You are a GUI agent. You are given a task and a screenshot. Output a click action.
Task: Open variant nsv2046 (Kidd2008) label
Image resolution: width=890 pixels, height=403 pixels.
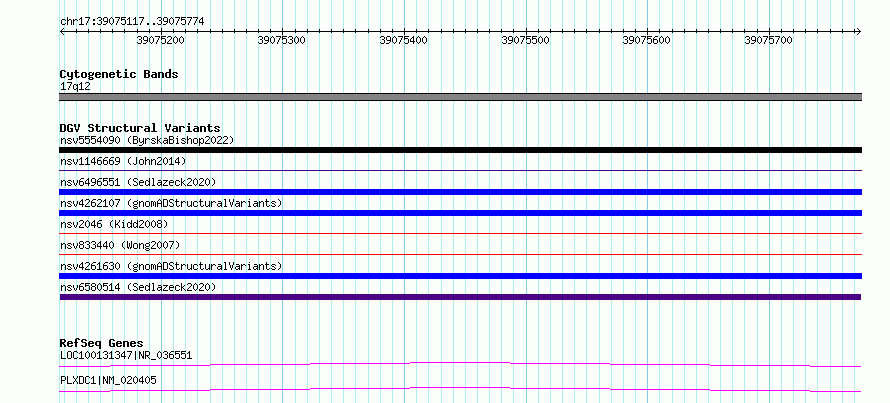(x=114, y=224)
